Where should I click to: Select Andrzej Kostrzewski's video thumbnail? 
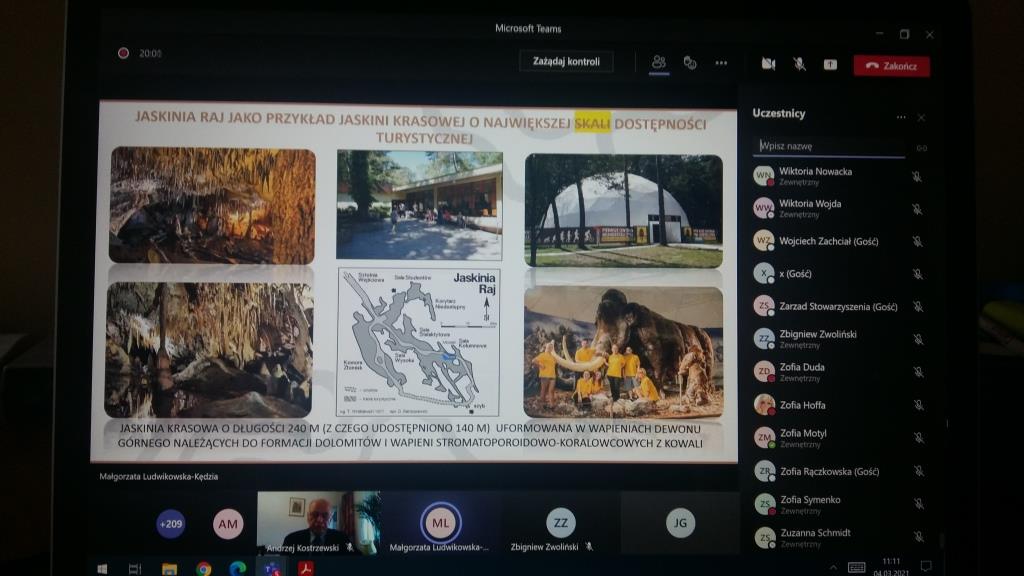(318, 520)
